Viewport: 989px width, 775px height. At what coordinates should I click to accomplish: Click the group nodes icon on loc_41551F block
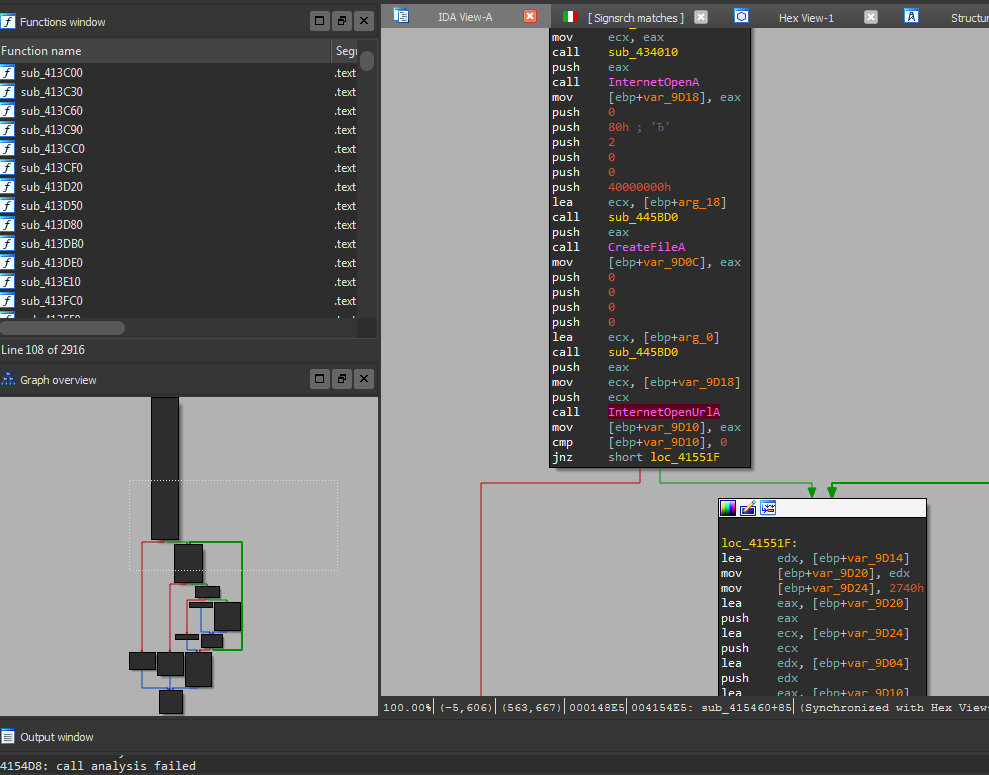[x=768, y=508]
